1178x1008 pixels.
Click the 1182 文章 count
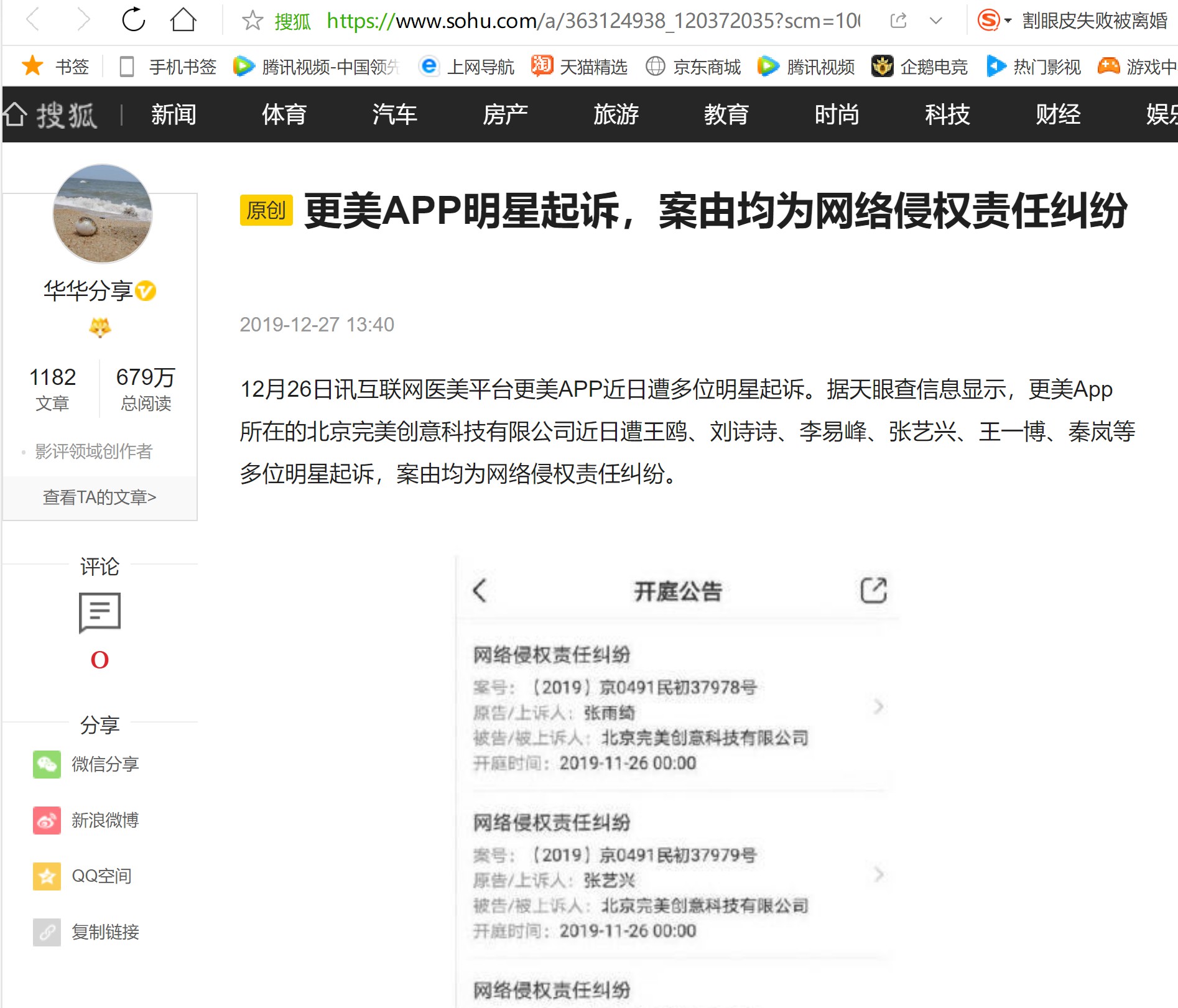52,389
